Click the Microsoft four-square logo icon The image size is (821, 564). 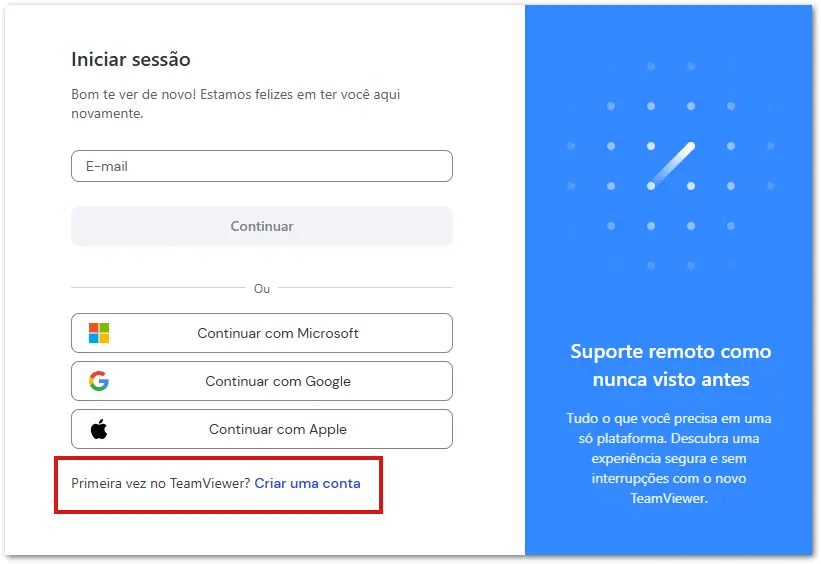pos(99,333)
